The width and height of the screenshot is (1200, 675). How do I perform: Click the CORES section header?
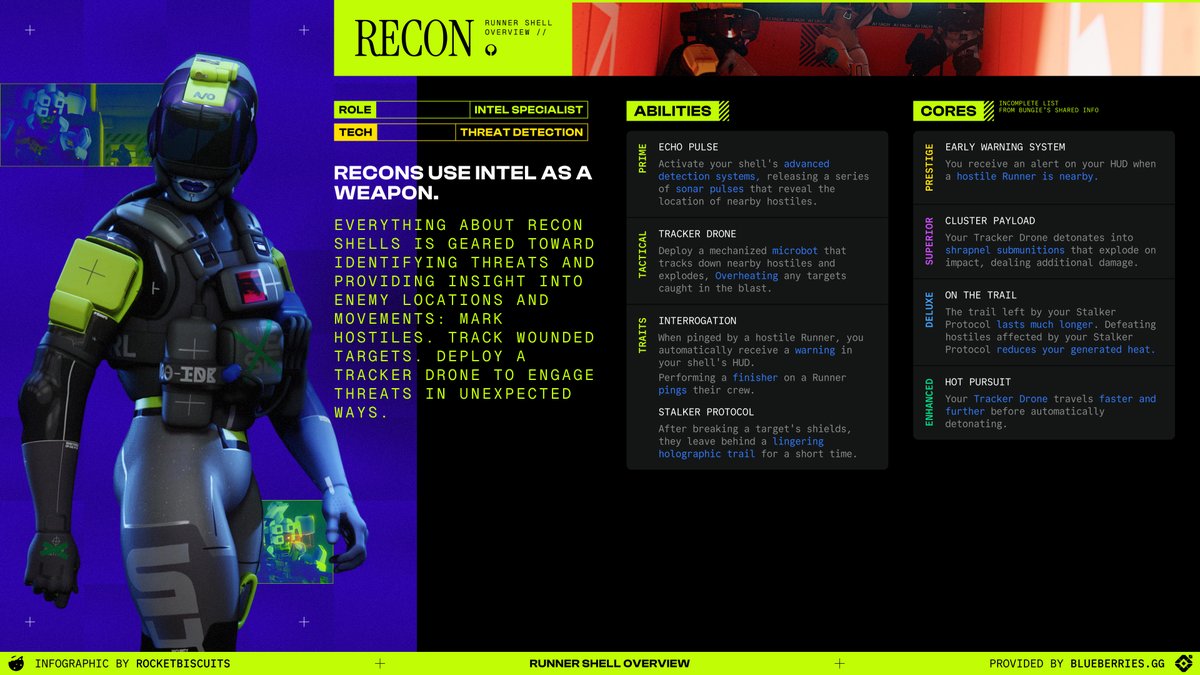948,111
